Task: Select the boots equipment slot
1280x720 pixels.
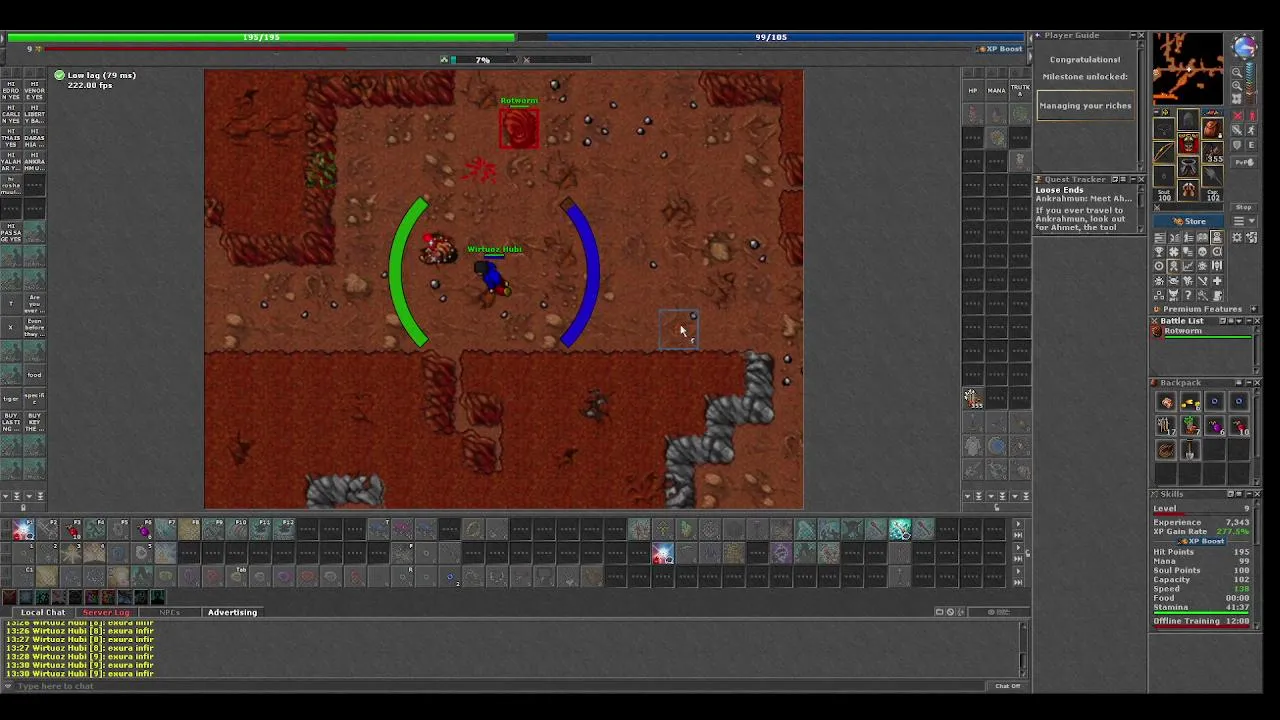Action: point(1188,189)
